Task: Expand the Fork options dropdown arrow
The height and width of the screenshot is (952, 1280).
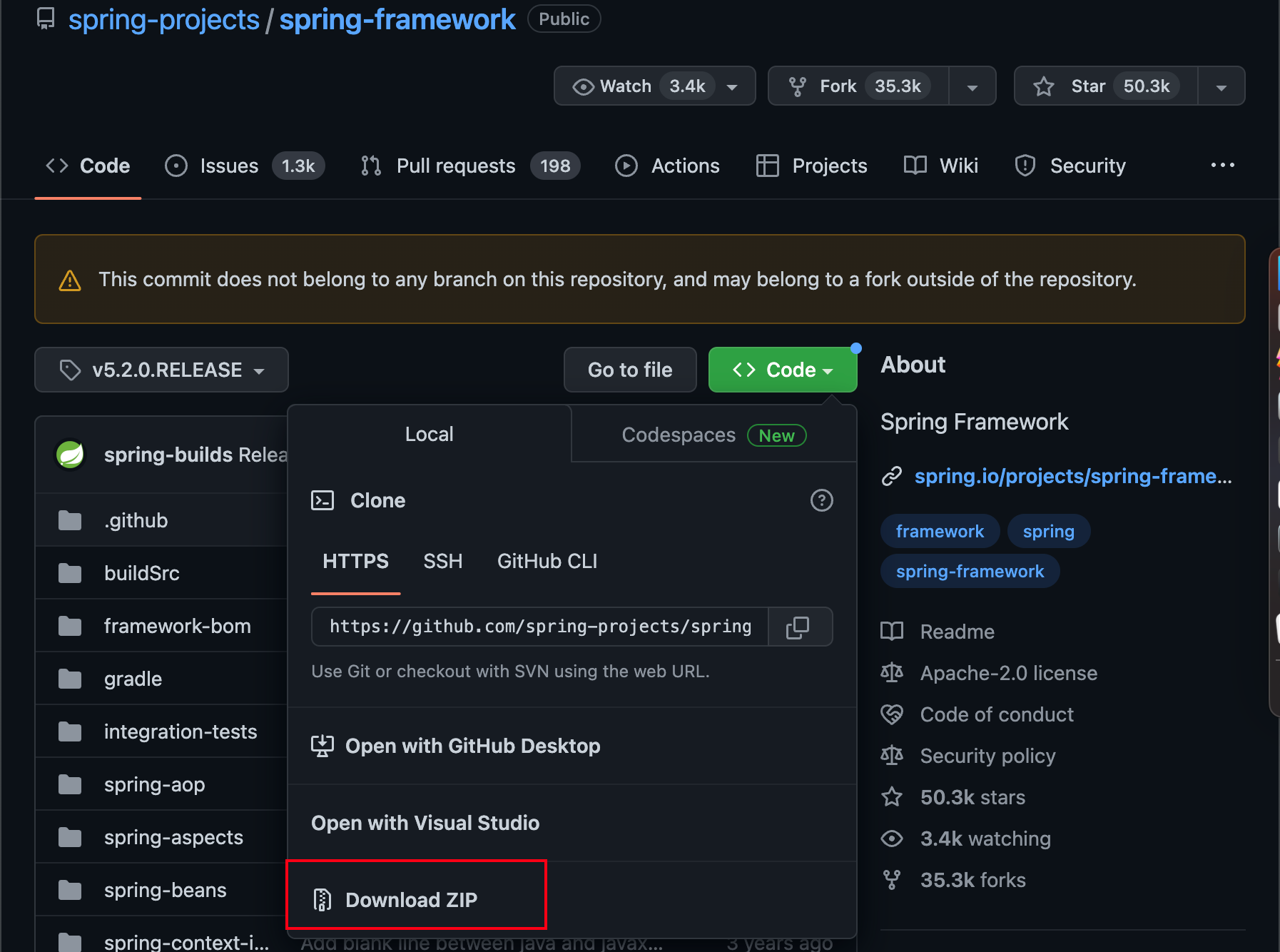Action: click(972, 87)
